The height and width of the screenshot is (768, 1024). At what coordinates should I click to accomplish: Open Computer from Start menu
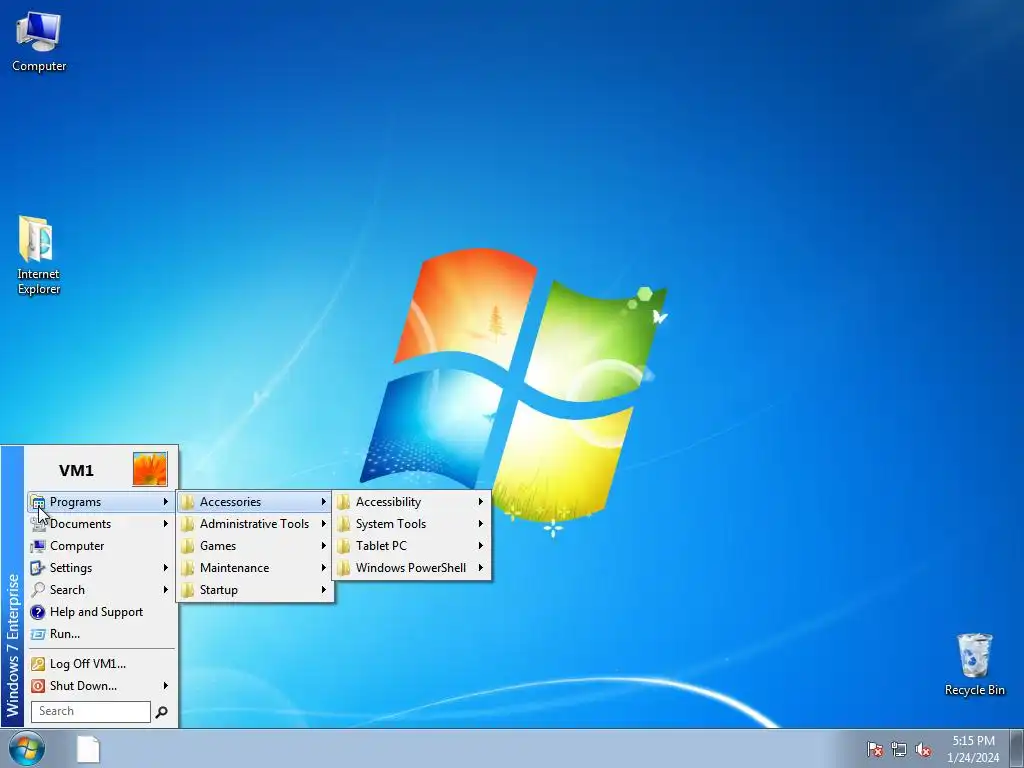tap(101, 546)
